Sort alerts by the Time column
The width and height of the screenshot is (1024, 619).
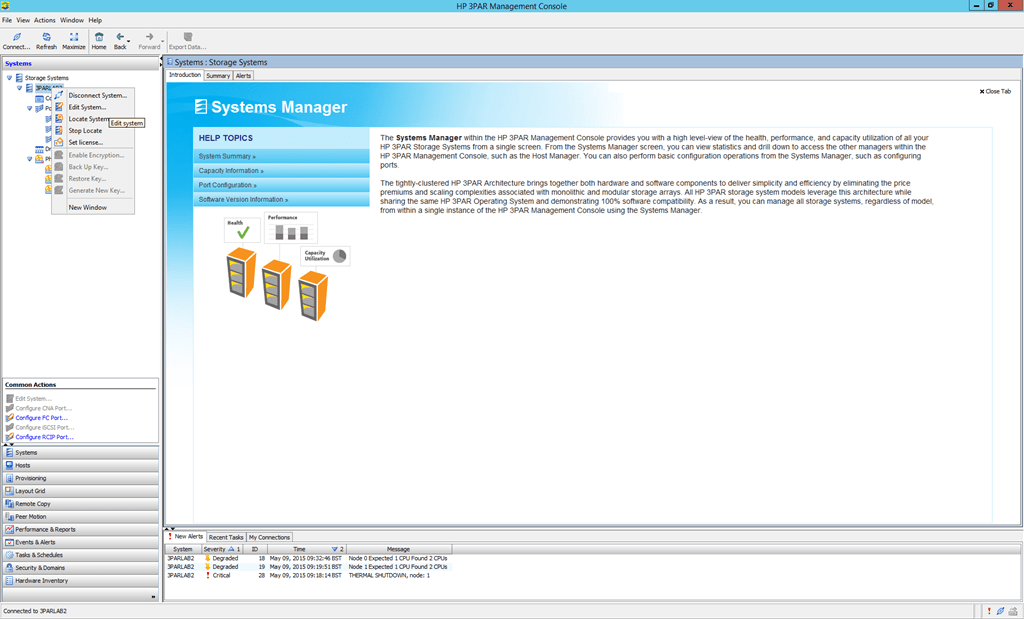306,549
